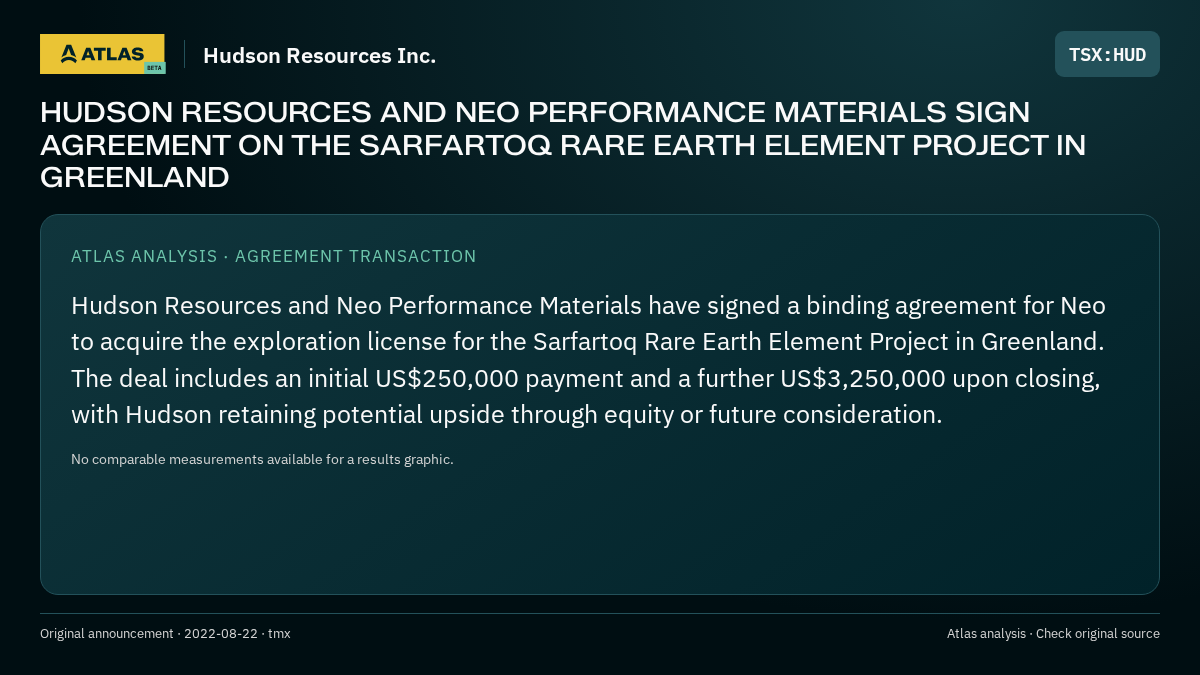Image resolution: width=1200 pixels, height=675 pixels.
Task: Click 'Atlas analysis · Check original source' footer text
Action: (x=1053, y=634)
